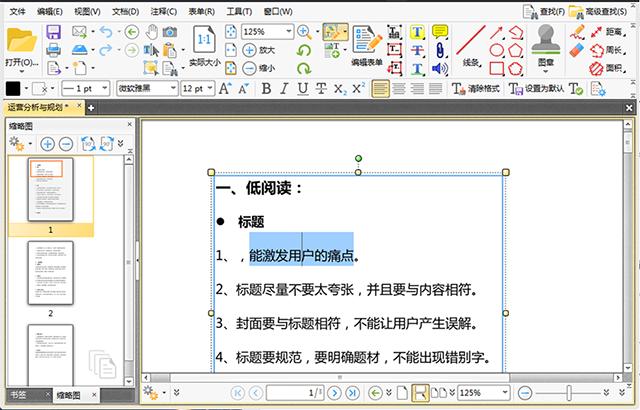640x410 pixels.
Task: Click the Save floppy disk icon
Action: point(53,31)
